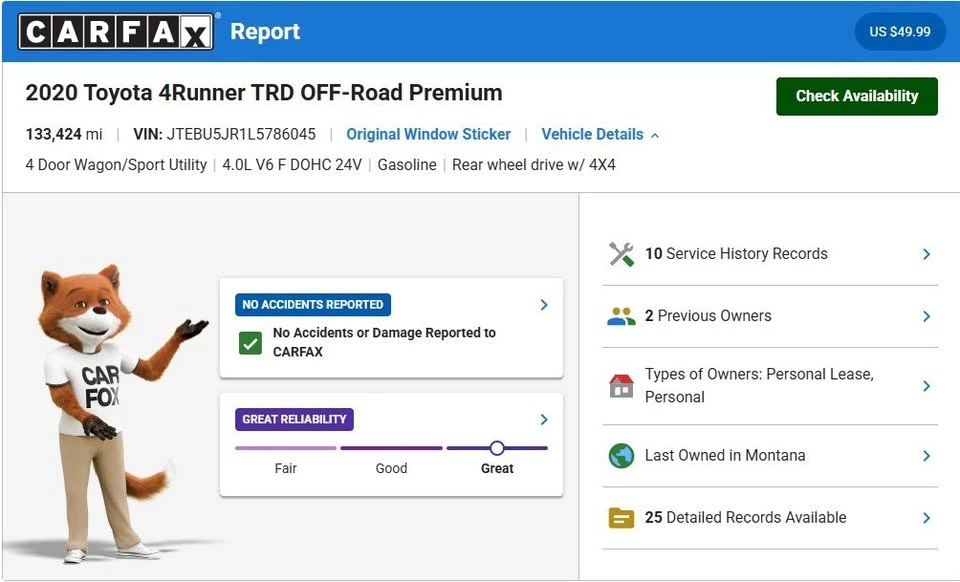Click No Accidents or Damage Reported text
Screen dimensions: 960x582
(x=384, y=342)
